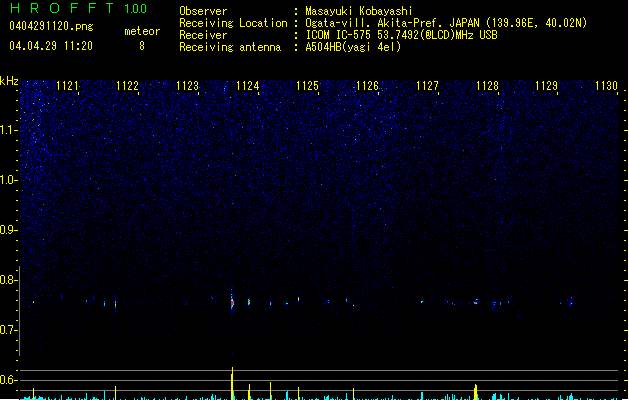Click the 0.8 kHz frequency label
Viewport: 629px width, 400px height.
8,280
